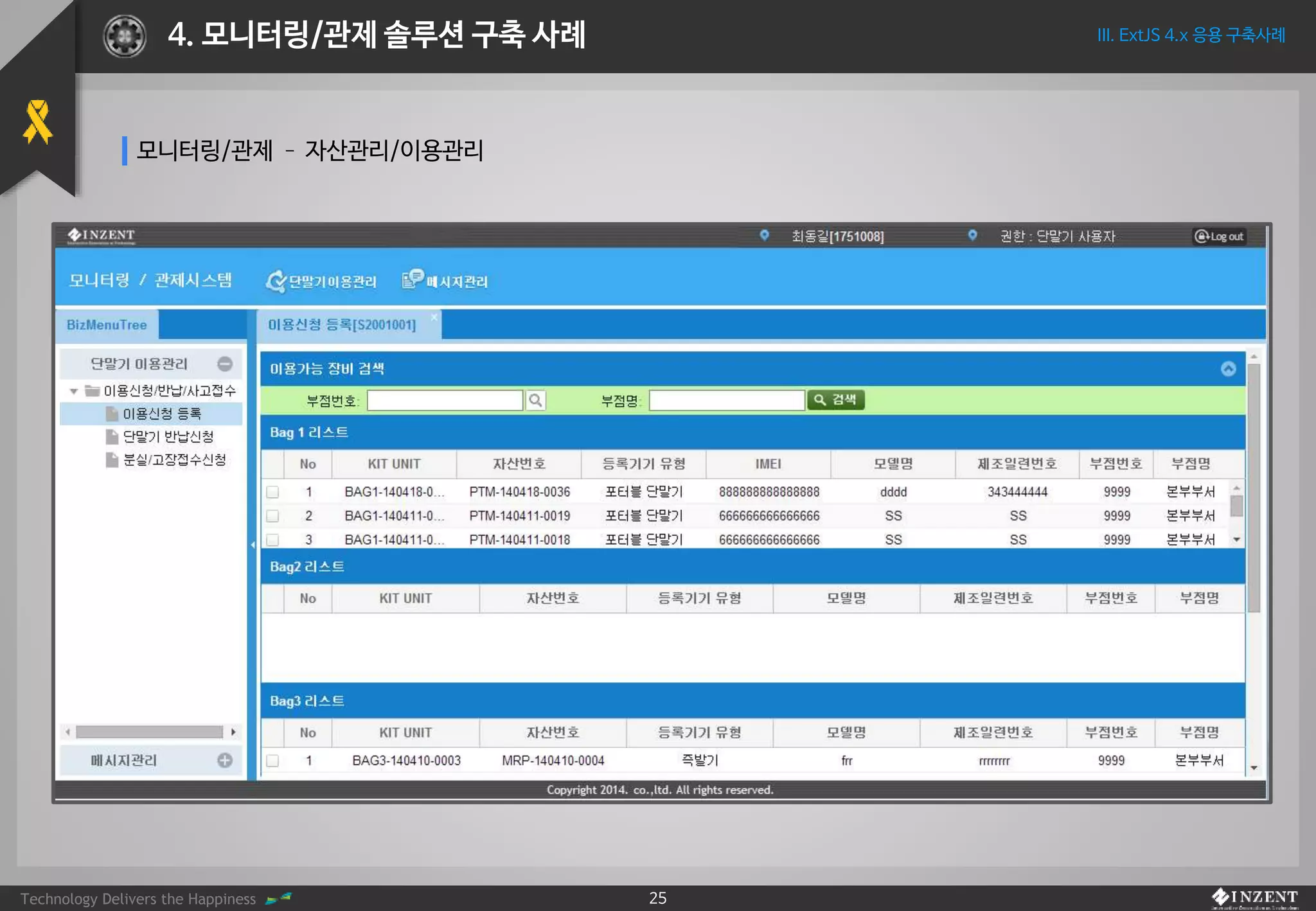Click 모니터링 / 관제시스템 title
The width and height of the screenshot is (1316, 911).
pos(150,280)
